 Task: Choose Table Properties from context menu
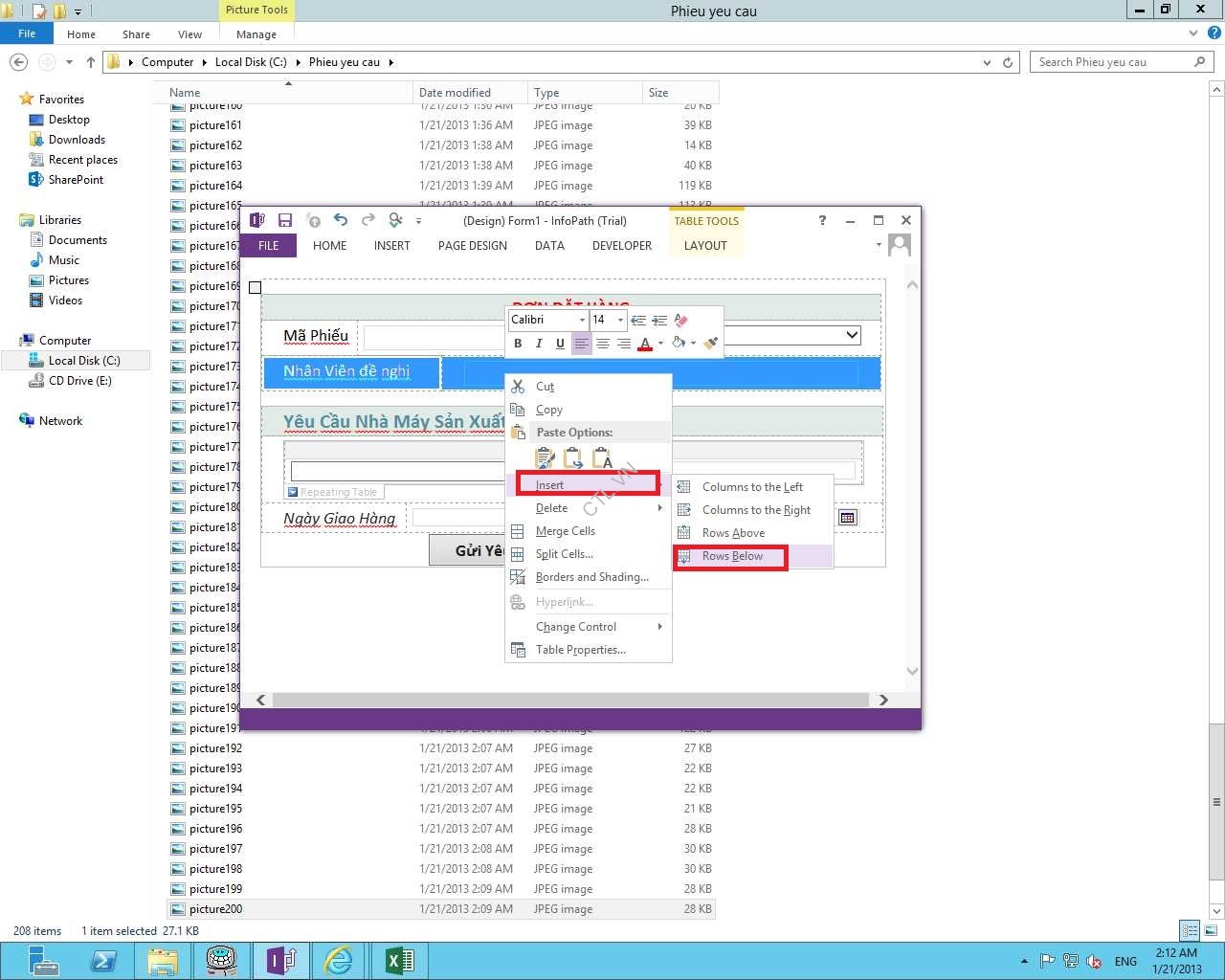(x=580, y=650)
